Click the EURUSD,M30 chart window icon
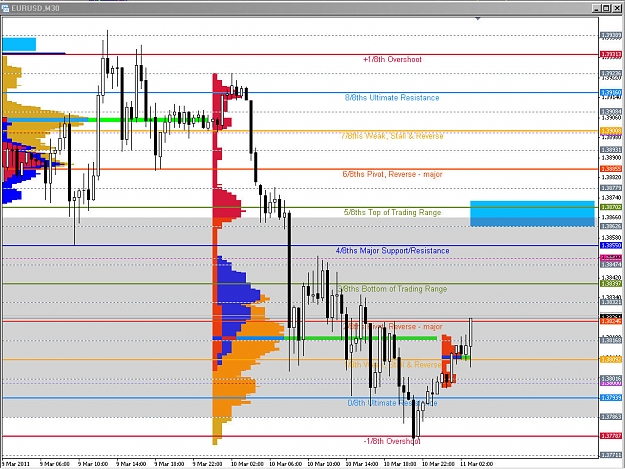Image resolution: width=625 pixels, height=469 pixels. (6, 8)
